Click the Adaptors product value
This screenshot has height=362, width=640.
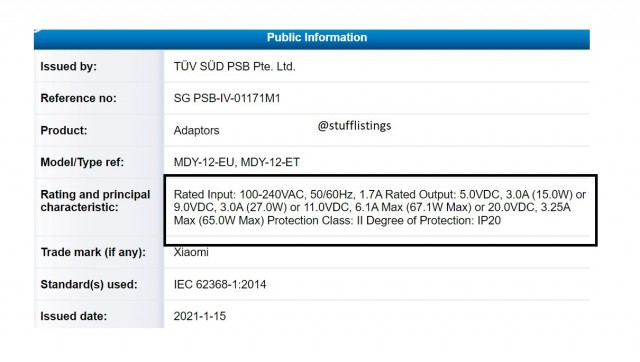pos(196,131)
